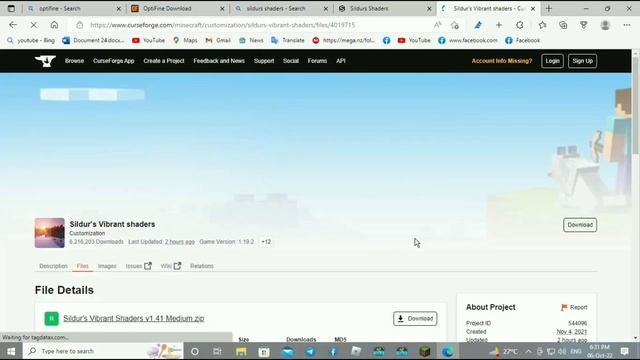Image resolution: width=640 pixels, height=360 pixels.
Task: Open a new browser tab
Action: [x=549, y=8]
